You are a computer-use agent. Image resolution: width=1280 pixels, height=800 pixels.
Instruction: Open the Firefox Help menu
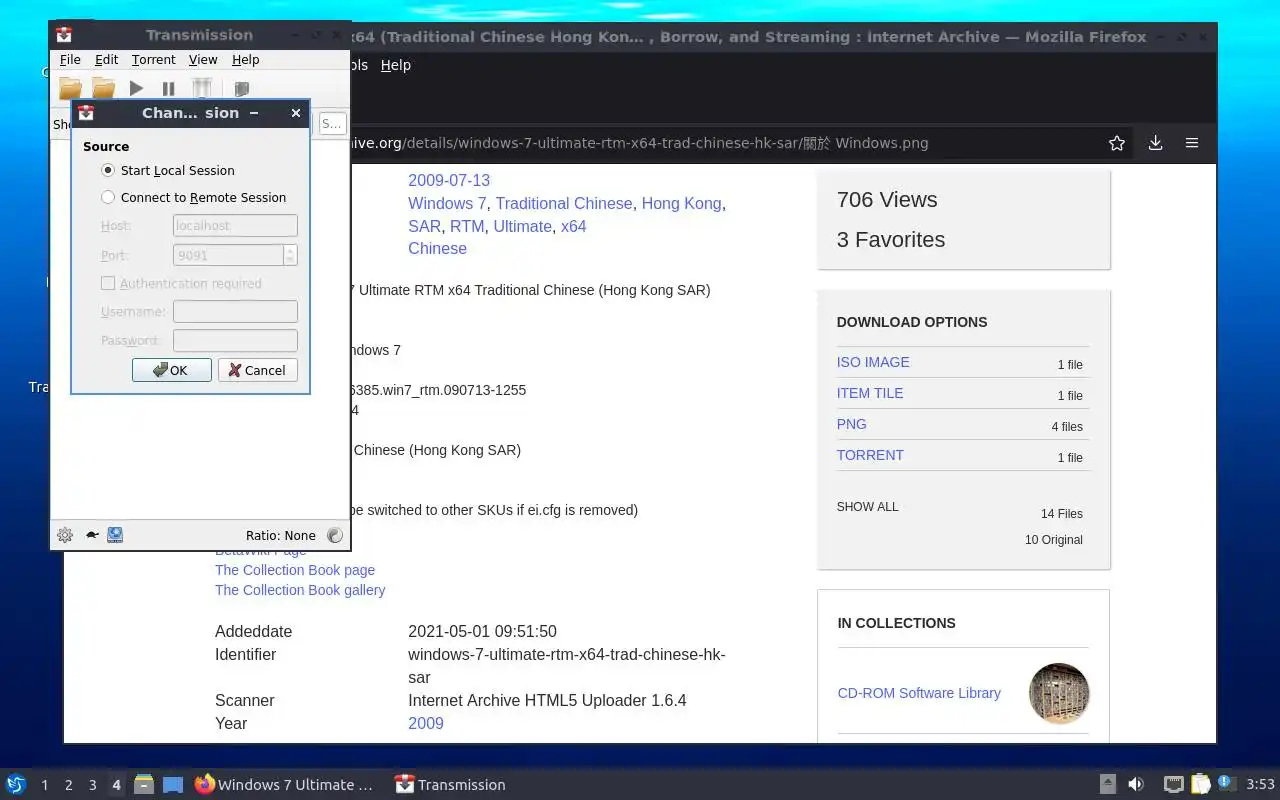(x=396, y=65)
